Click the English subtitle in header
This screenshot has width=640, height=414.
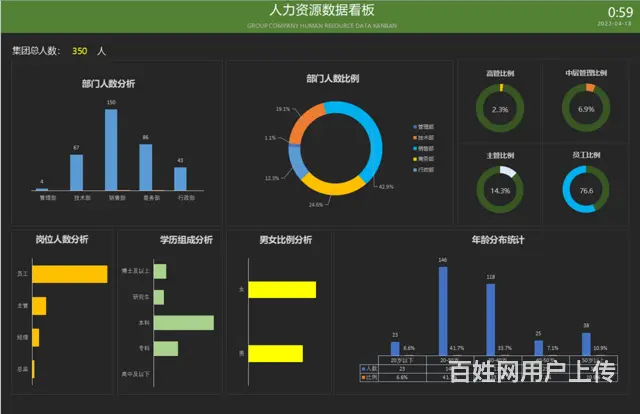click(322, 26)
